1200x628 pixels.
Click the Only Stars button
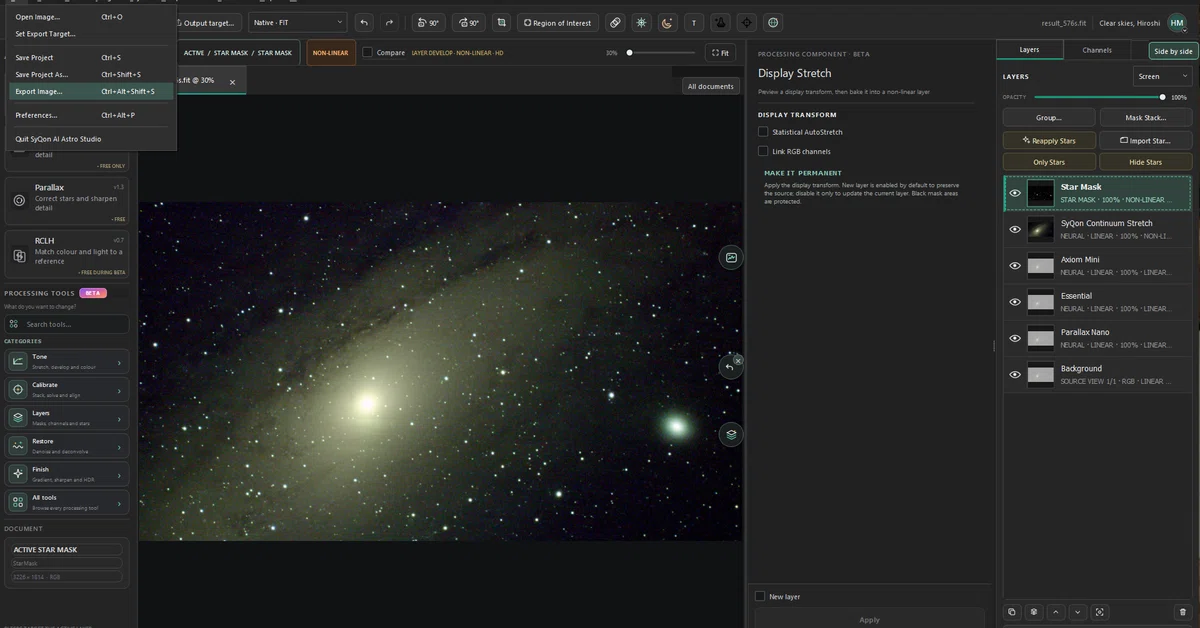[1048, 162]
